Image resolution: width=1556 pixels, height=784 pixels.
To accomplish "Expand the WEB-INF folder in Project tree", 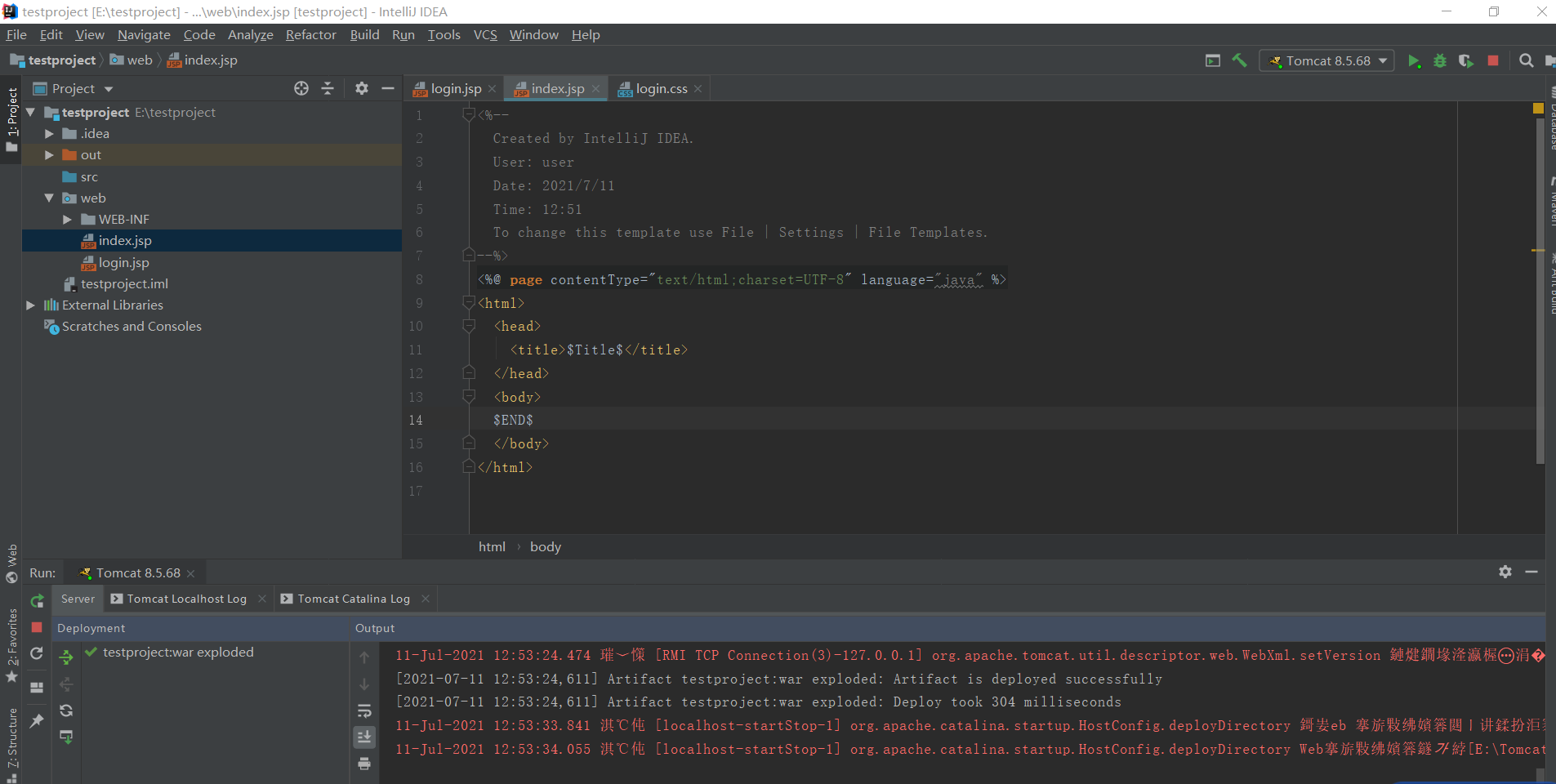I will pyautogui.click(x=67, y=219).
